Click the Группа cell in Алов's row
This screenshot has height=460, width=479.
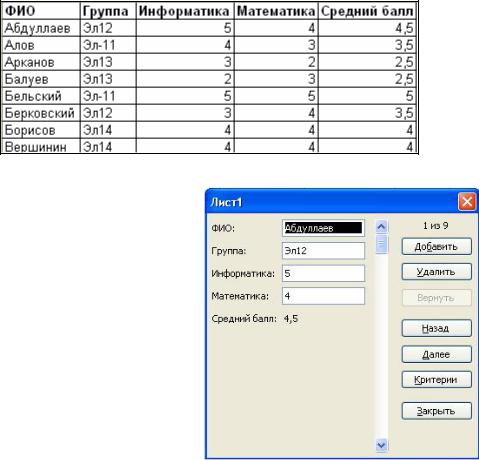pyautogui.click(x=108, y=45)
